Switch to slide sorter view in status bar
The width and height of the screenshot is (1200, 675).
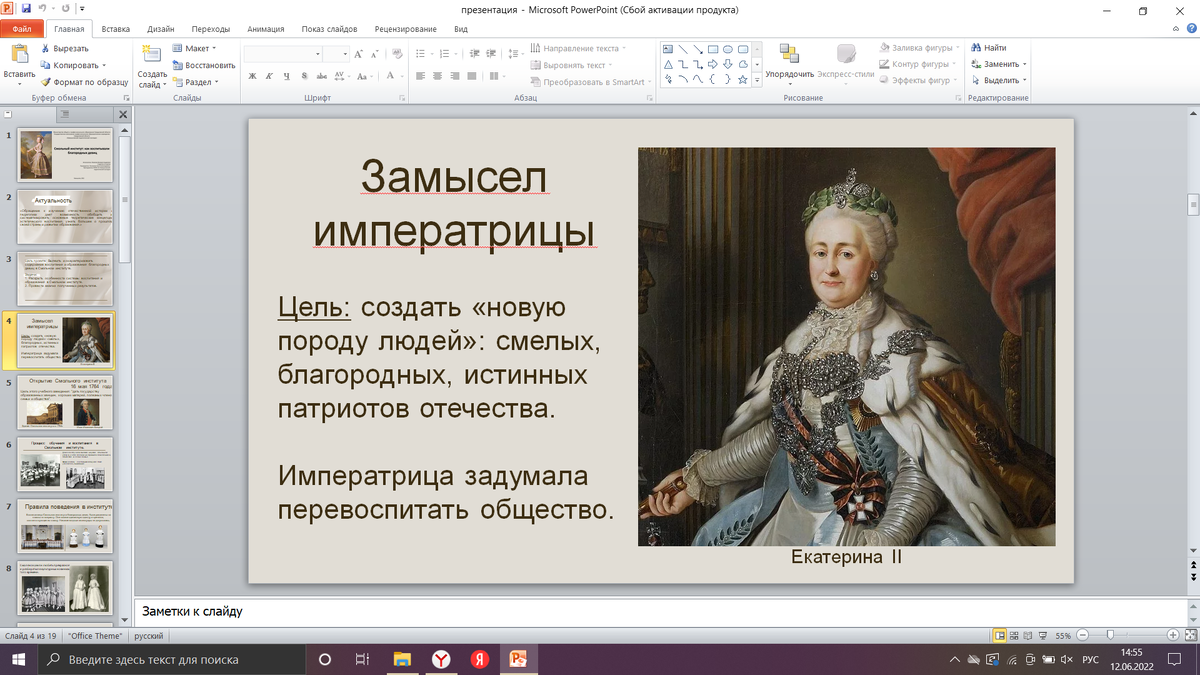point(1014,636)
